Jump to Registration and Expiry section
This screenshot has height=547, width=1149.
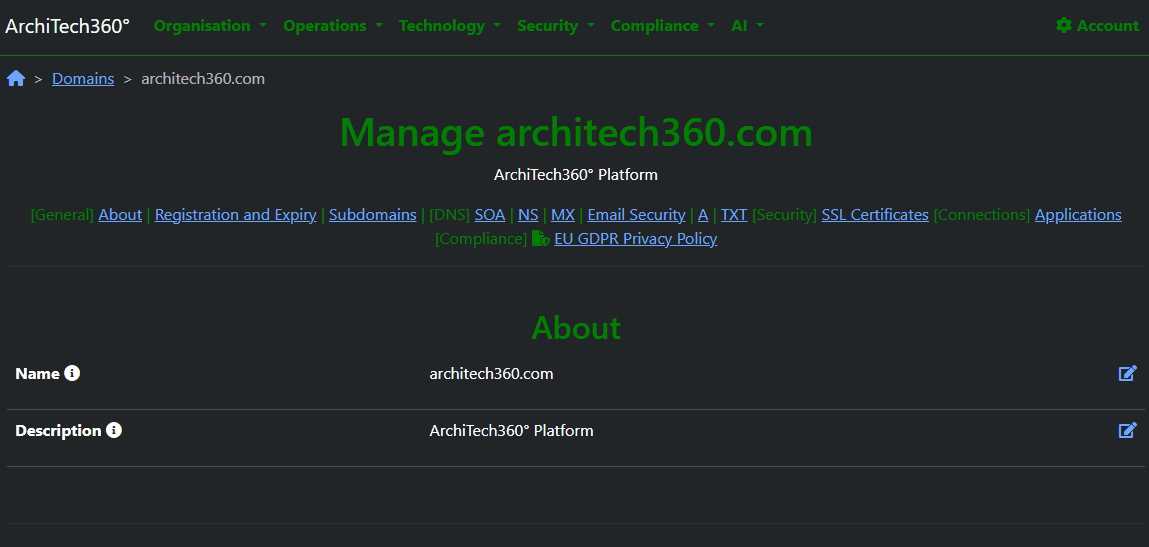[235, 215]
